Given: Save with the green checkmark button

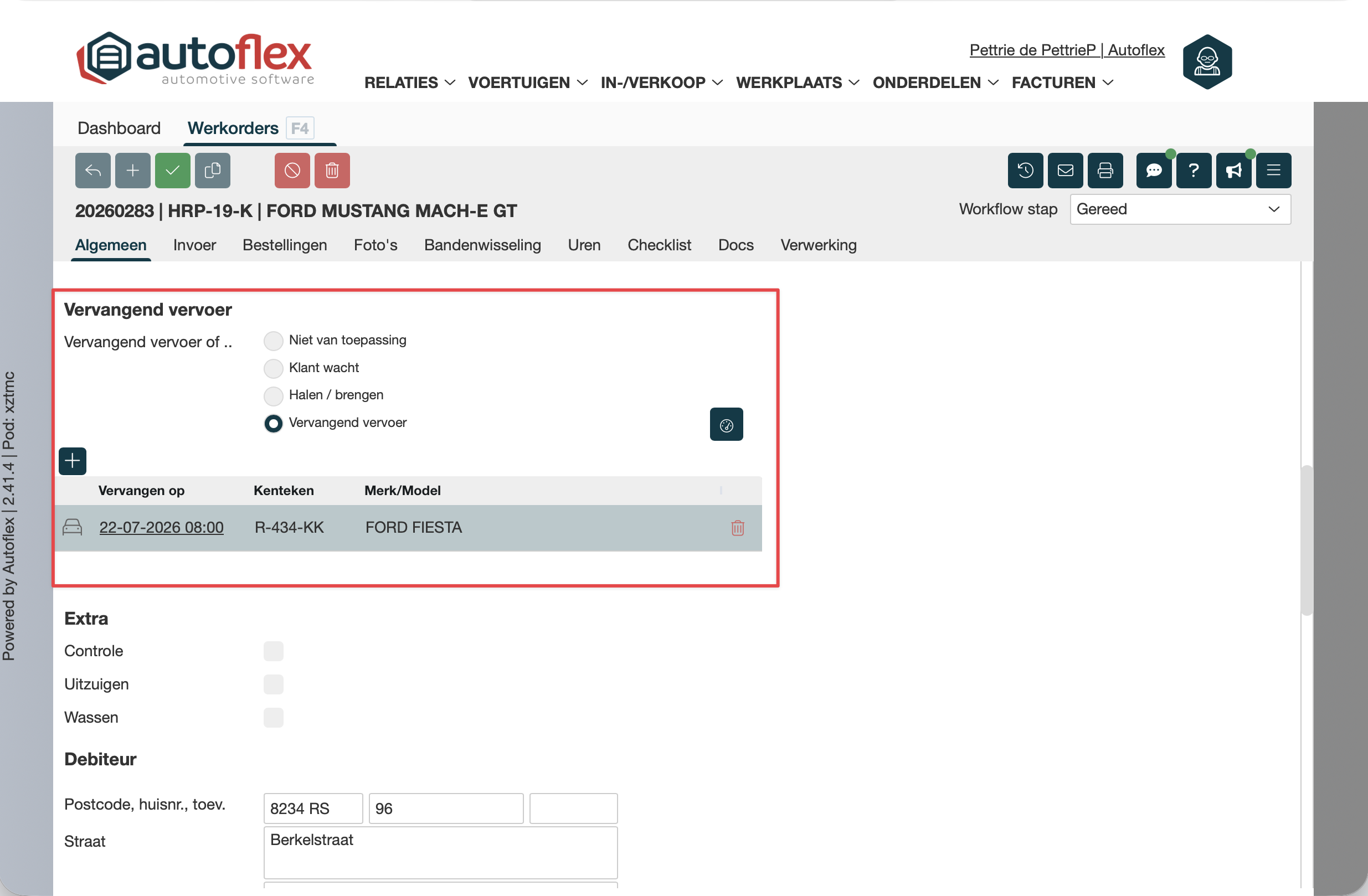Looking at the screenshot, I should coord(172,171).
